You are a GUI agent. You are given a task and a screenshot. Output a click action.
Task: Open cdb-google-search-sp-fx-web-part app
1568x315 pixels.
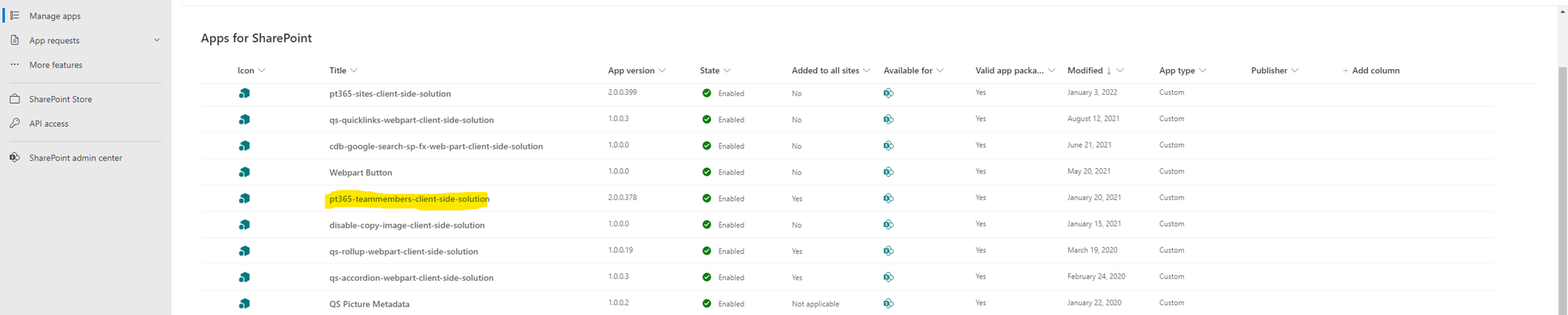(x=436, y=146)
